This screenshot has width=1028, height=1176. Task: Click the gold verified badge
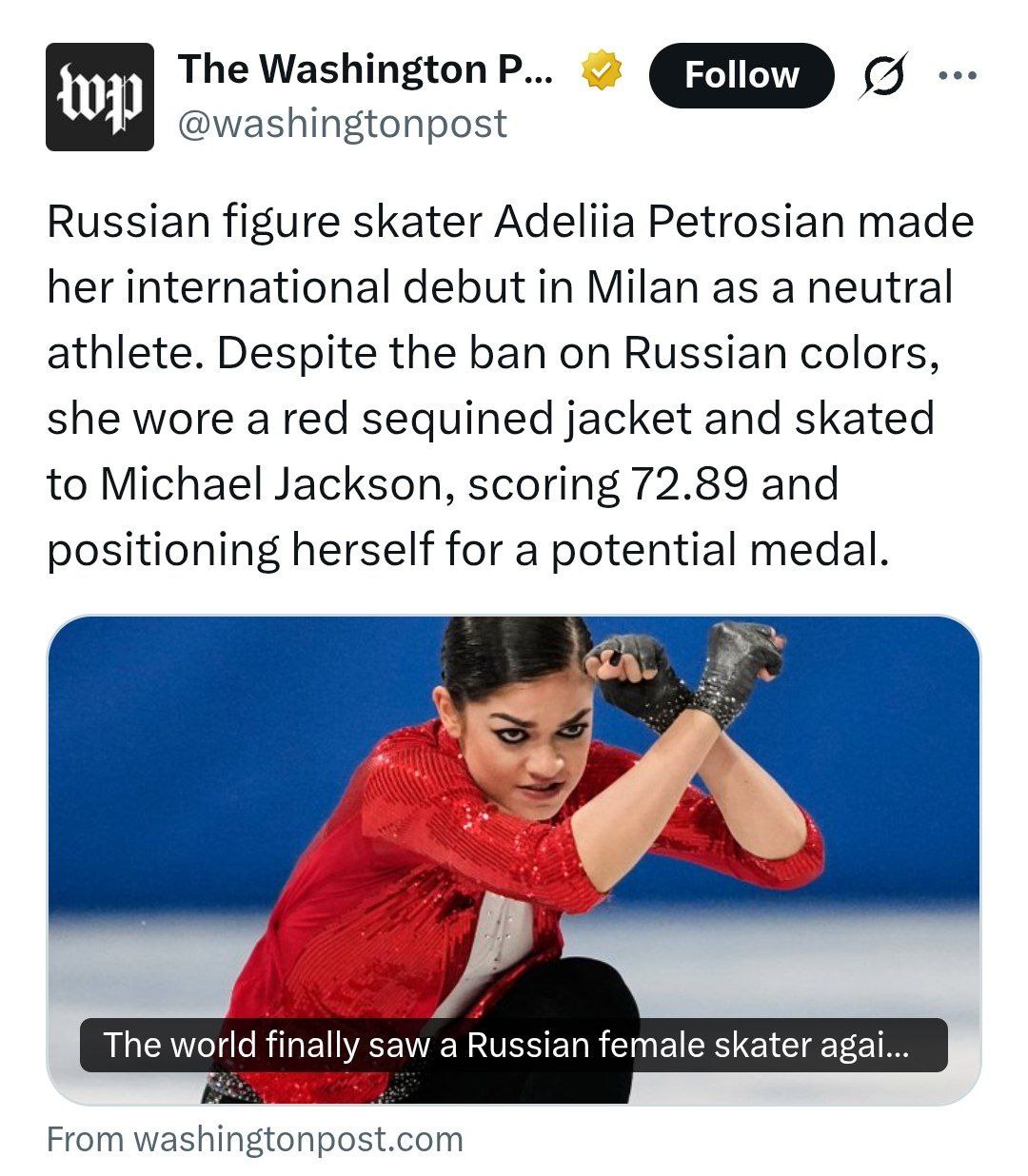[603, 69]
